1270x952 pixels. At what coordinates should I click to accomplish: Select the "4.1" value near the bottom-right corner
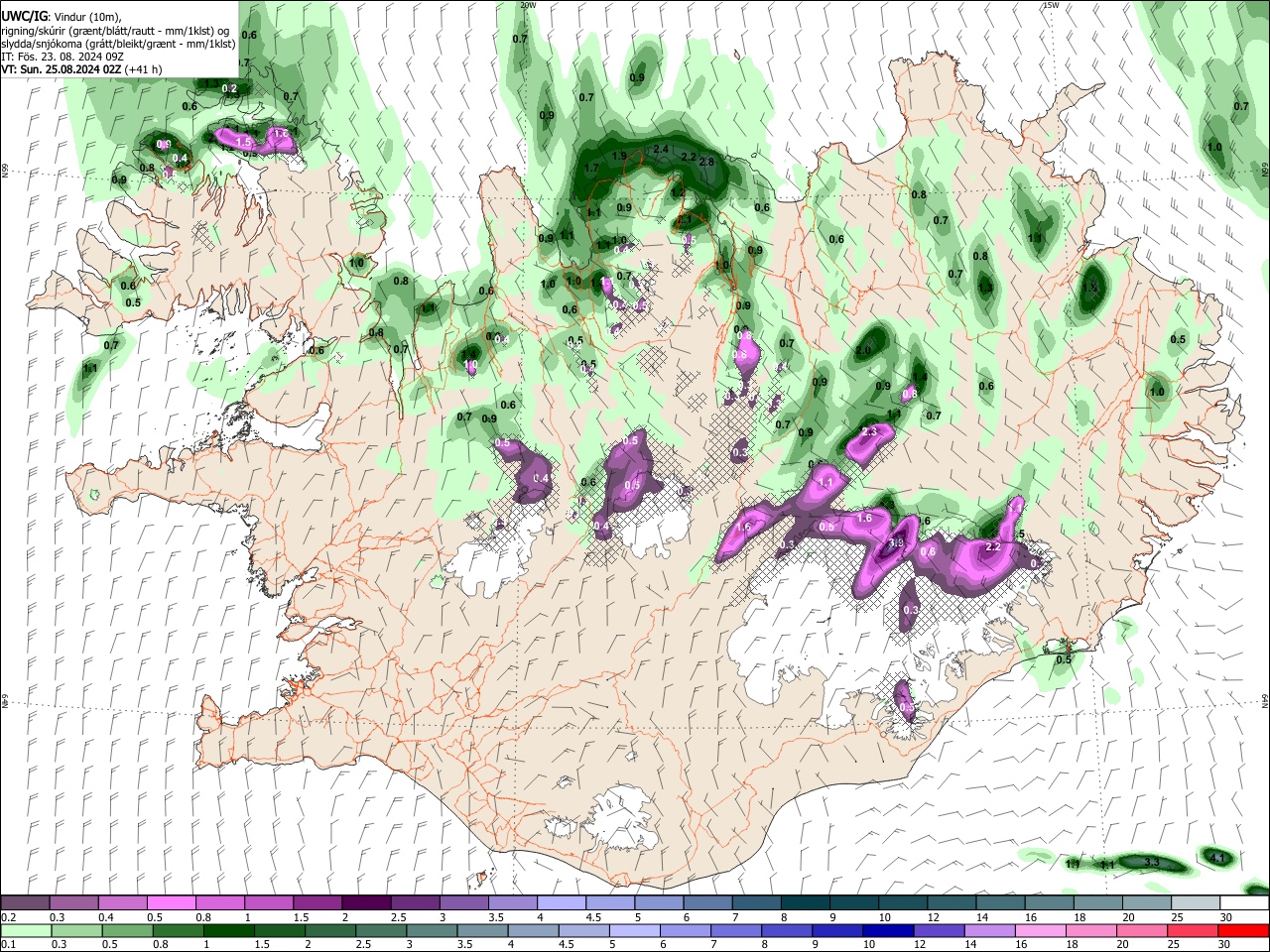pos(1219,857)
